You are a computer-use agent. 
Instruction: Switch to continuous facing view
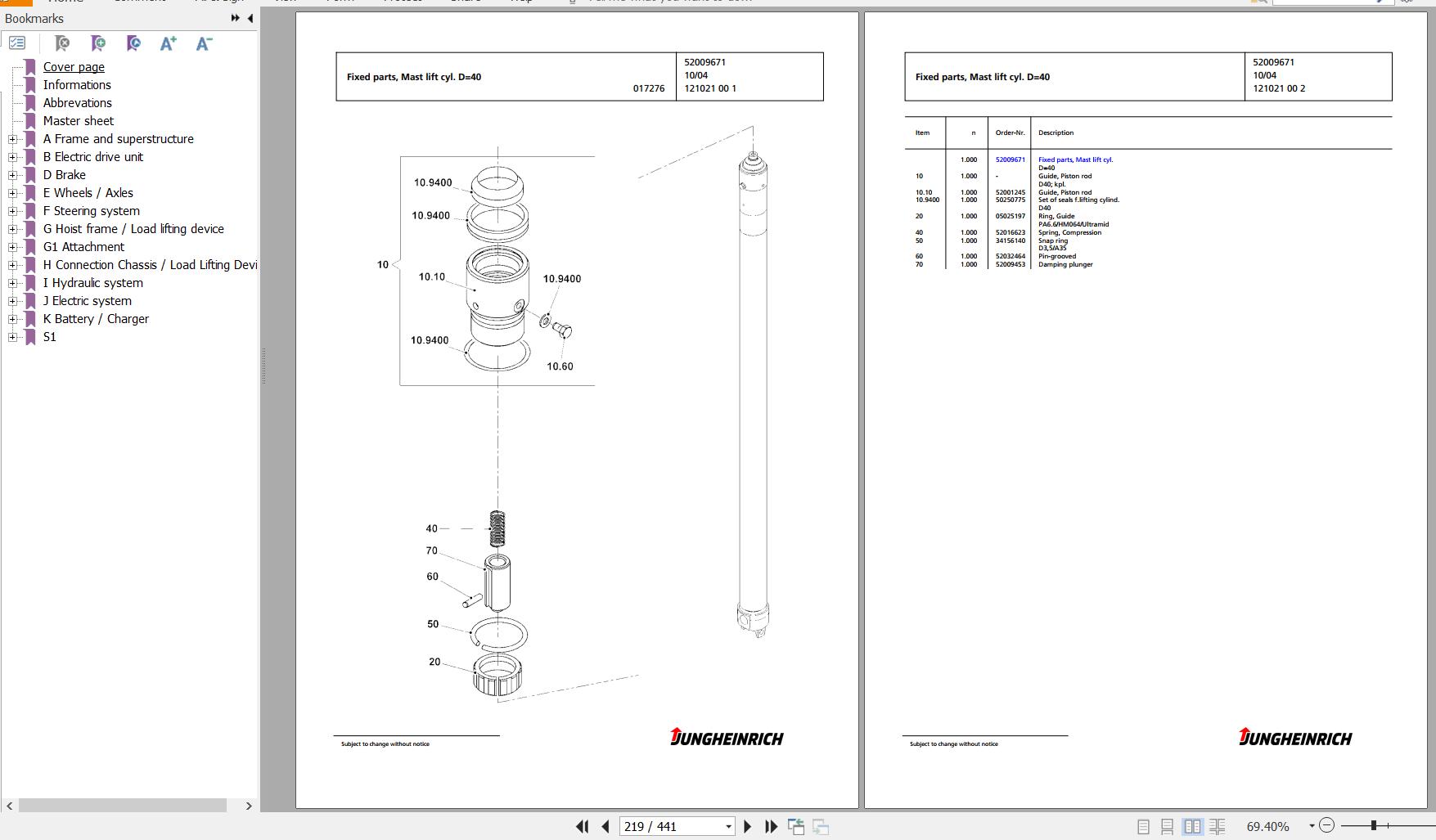[1218, 827]
